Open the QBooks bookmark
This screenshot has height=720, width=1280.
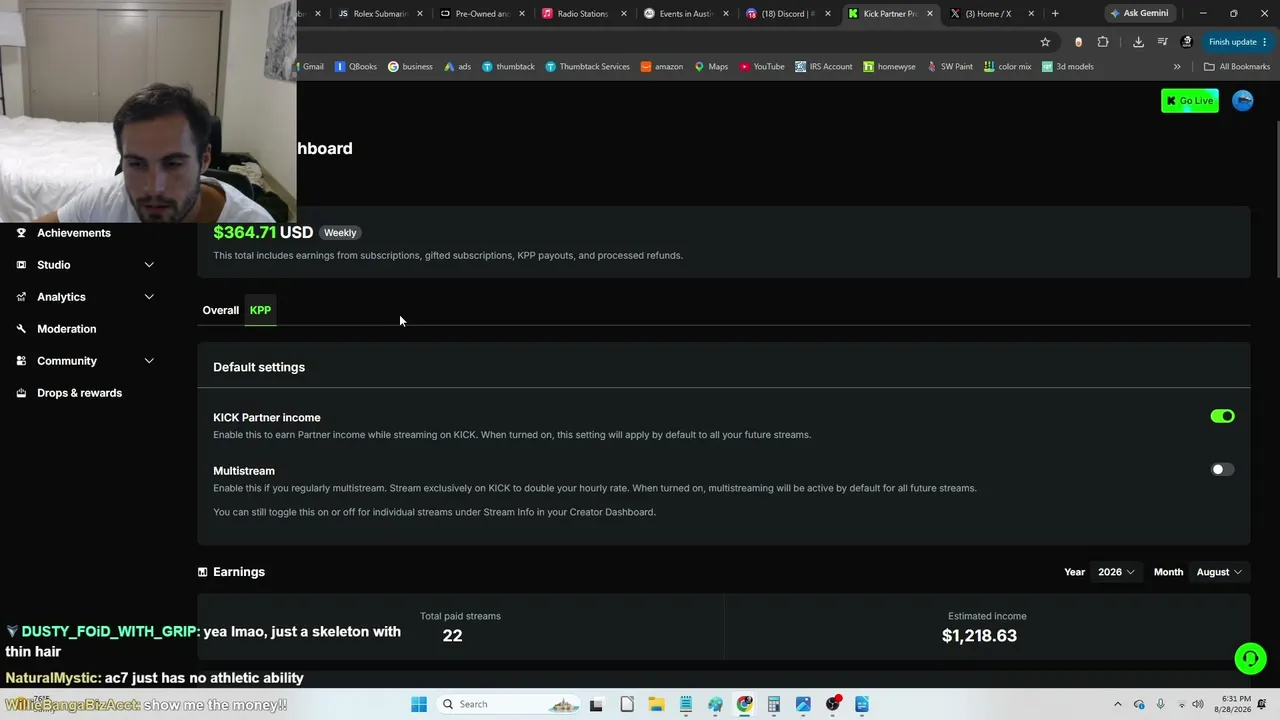click(356, 67)
